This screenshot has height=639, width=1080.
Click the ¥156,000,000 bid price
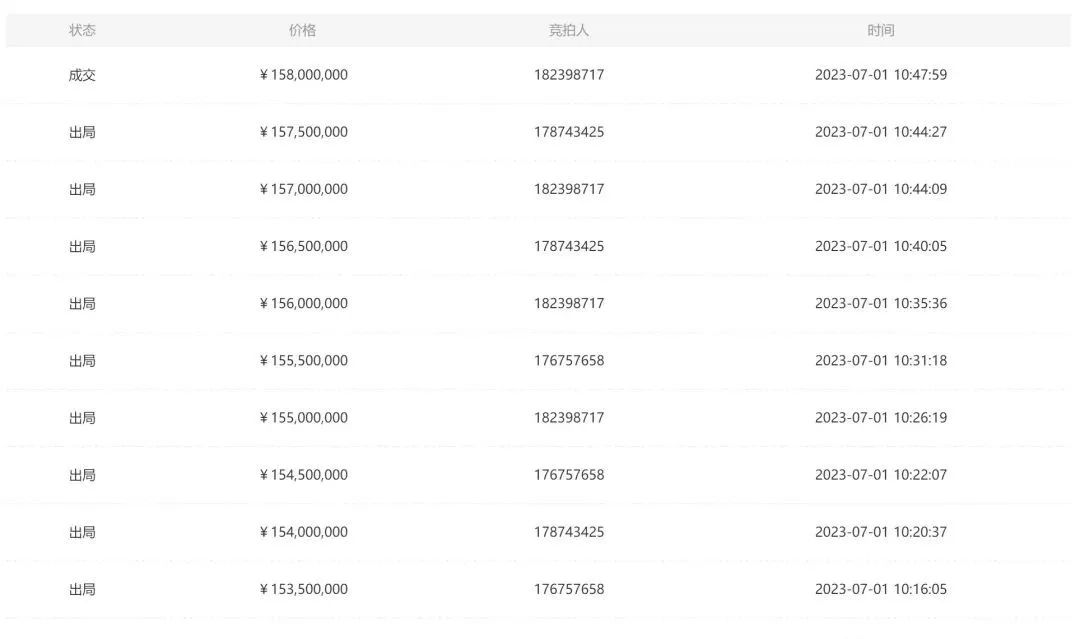[x=303, y=303]
